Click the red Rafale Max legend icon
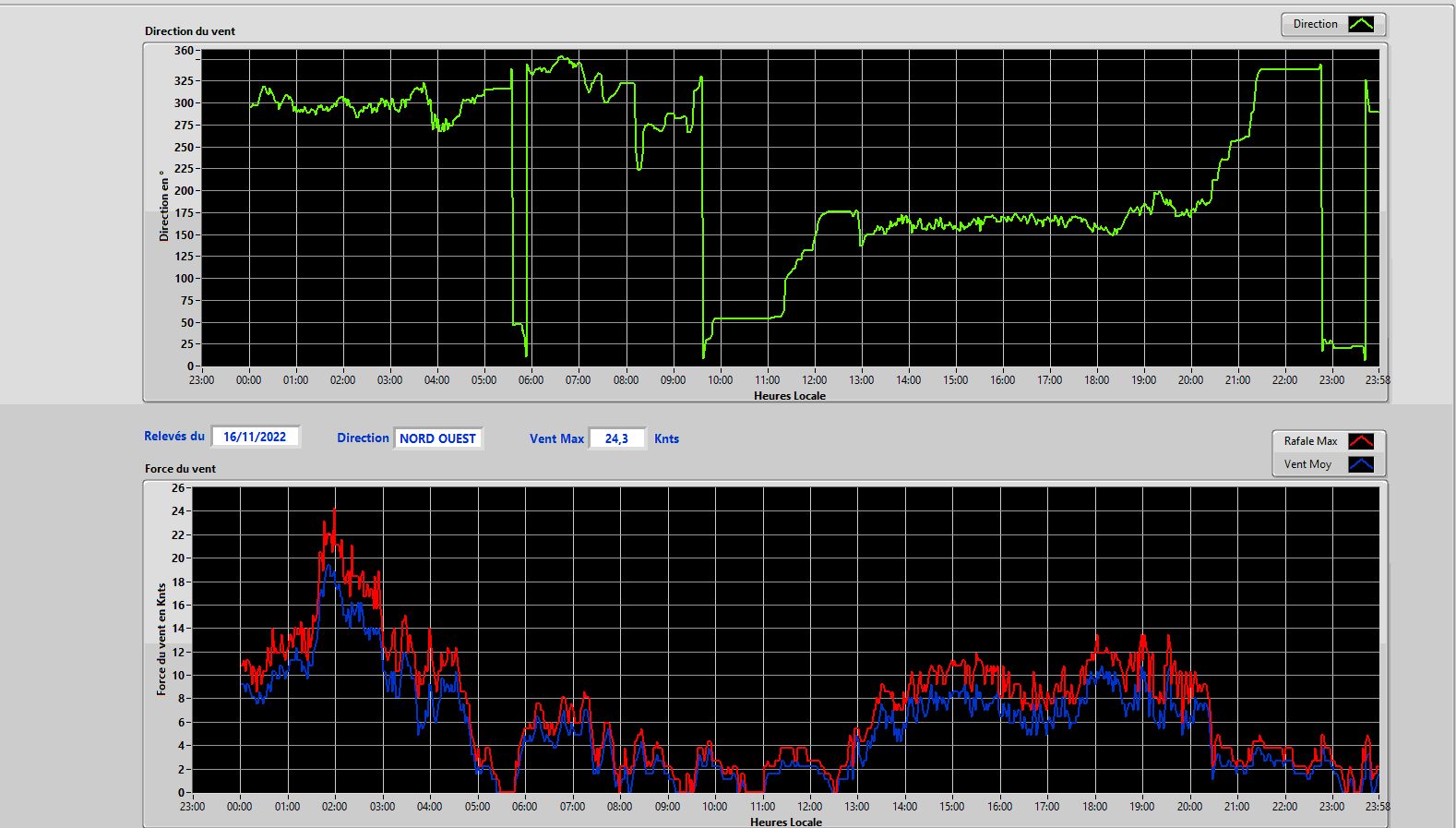 [x=1361, y=441]
